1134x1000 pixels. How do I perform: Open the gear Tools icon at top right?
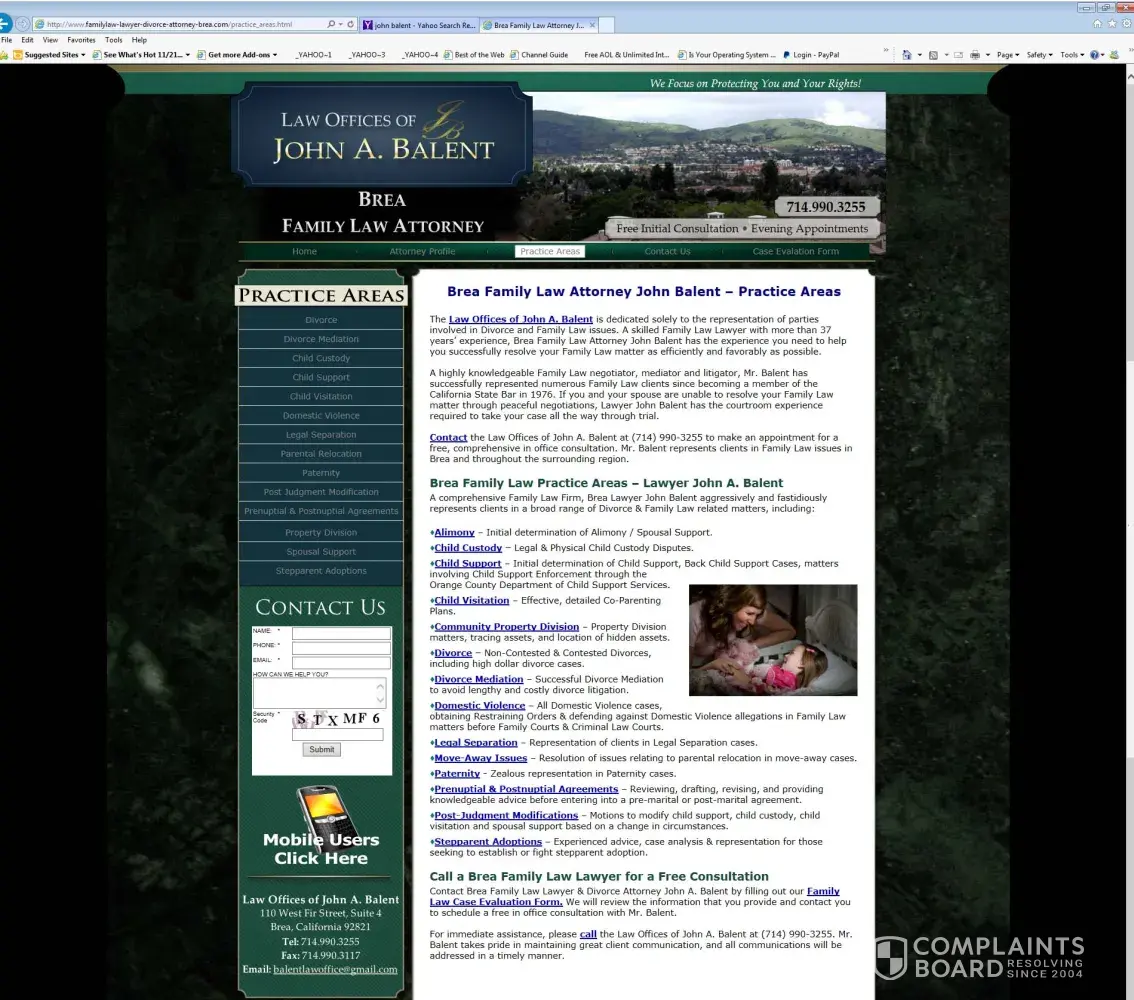(1127, 23)
